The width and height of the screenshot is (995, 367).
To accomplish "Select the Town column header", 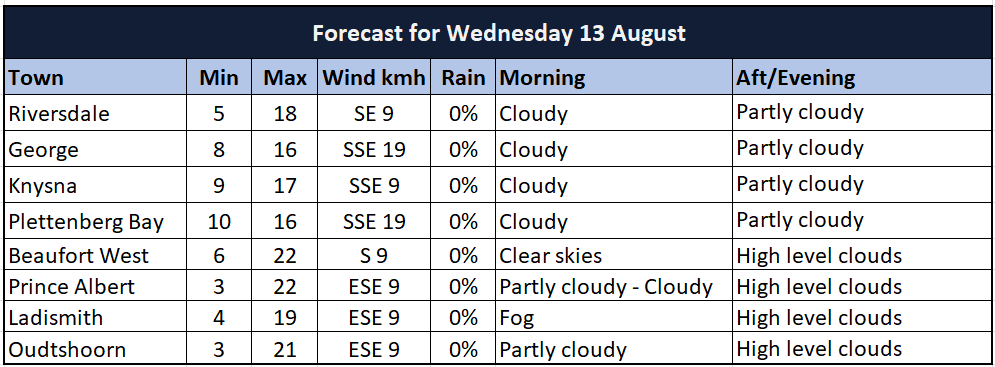I will [x=95, y=77].
